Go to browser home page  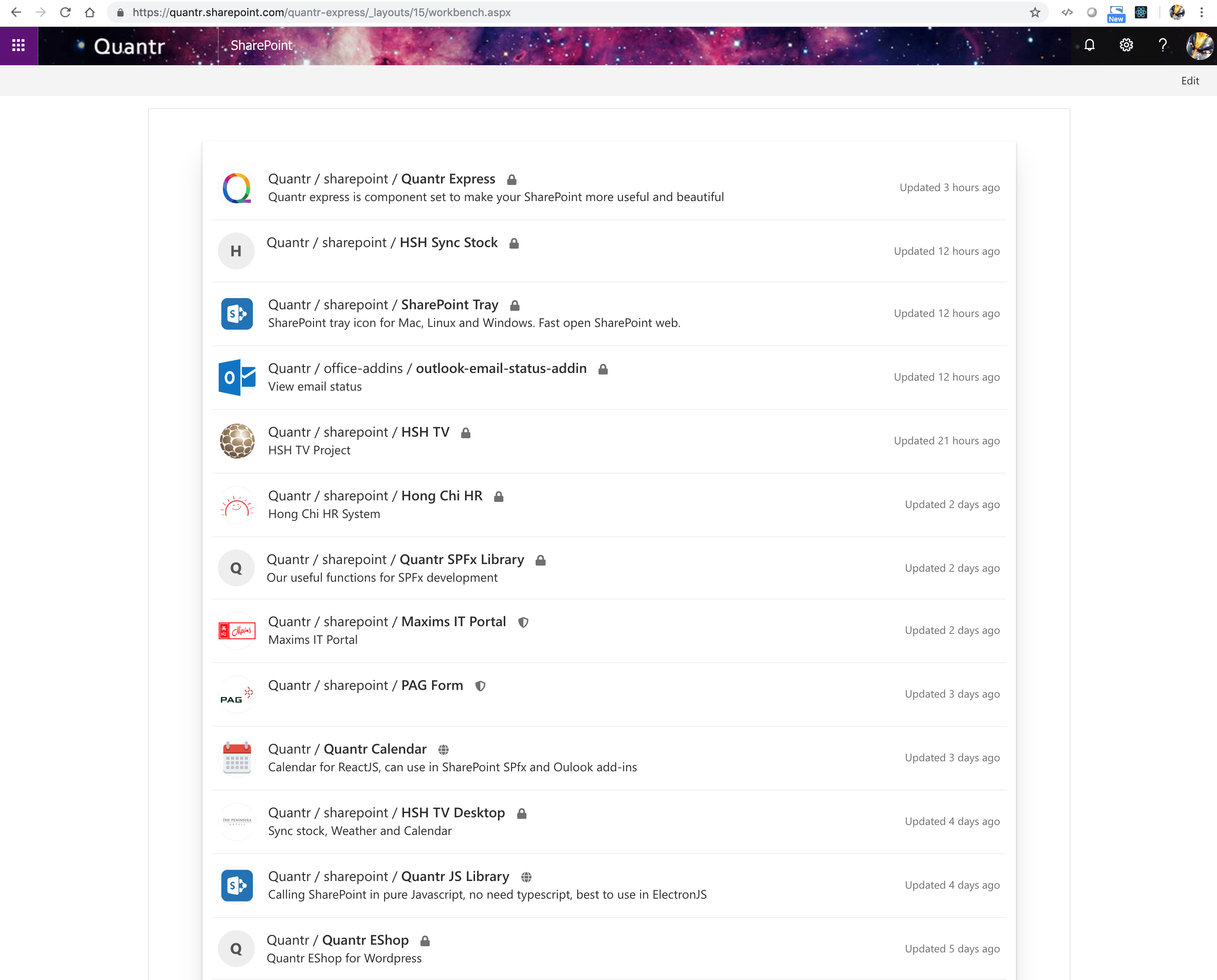coord(90,12)
